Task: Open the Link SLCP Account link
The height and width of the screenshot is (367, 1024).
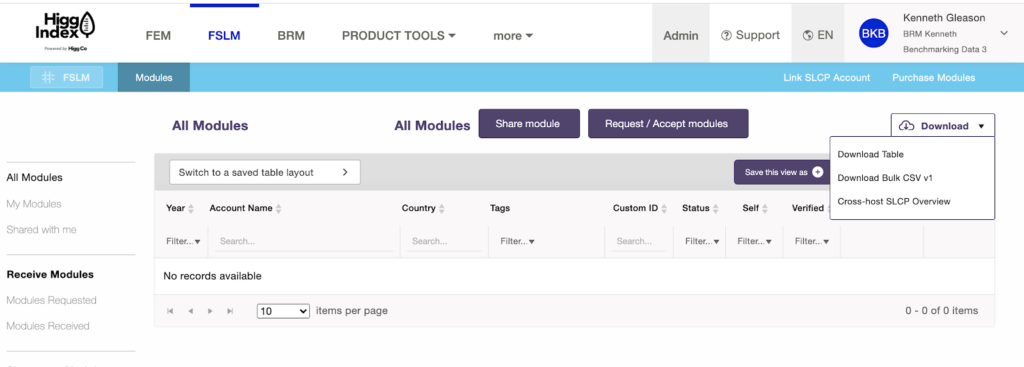Action: (826, 78)
